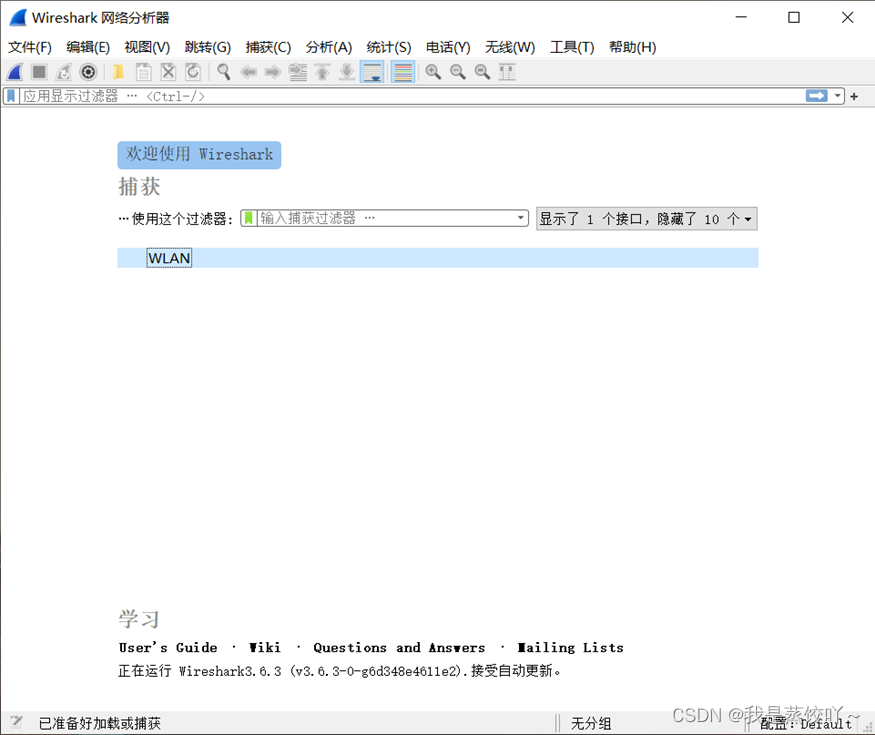Screen dimensions: 875x735
Task: Toggle packet list colorization
Action: click(403, 72)
